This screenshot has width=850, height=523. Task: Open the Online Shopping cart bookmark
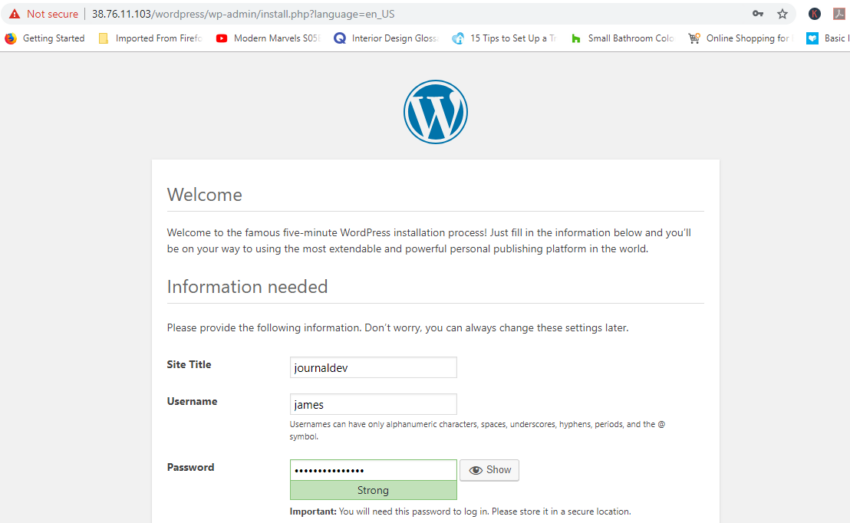pos(740,38)
